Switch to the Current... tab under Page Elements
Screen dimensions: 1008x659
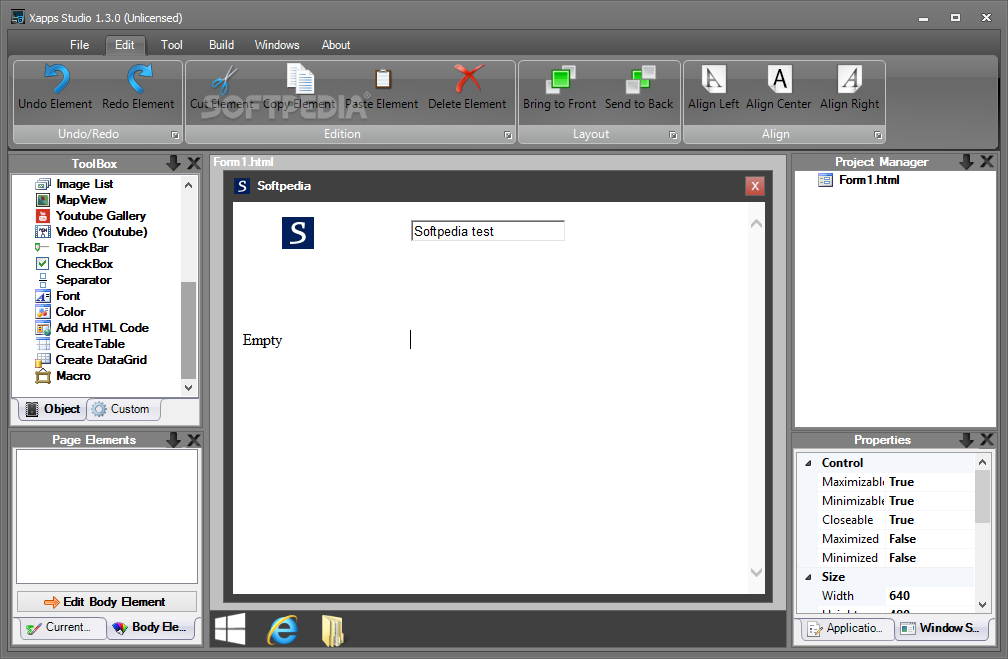pos(63,627)
